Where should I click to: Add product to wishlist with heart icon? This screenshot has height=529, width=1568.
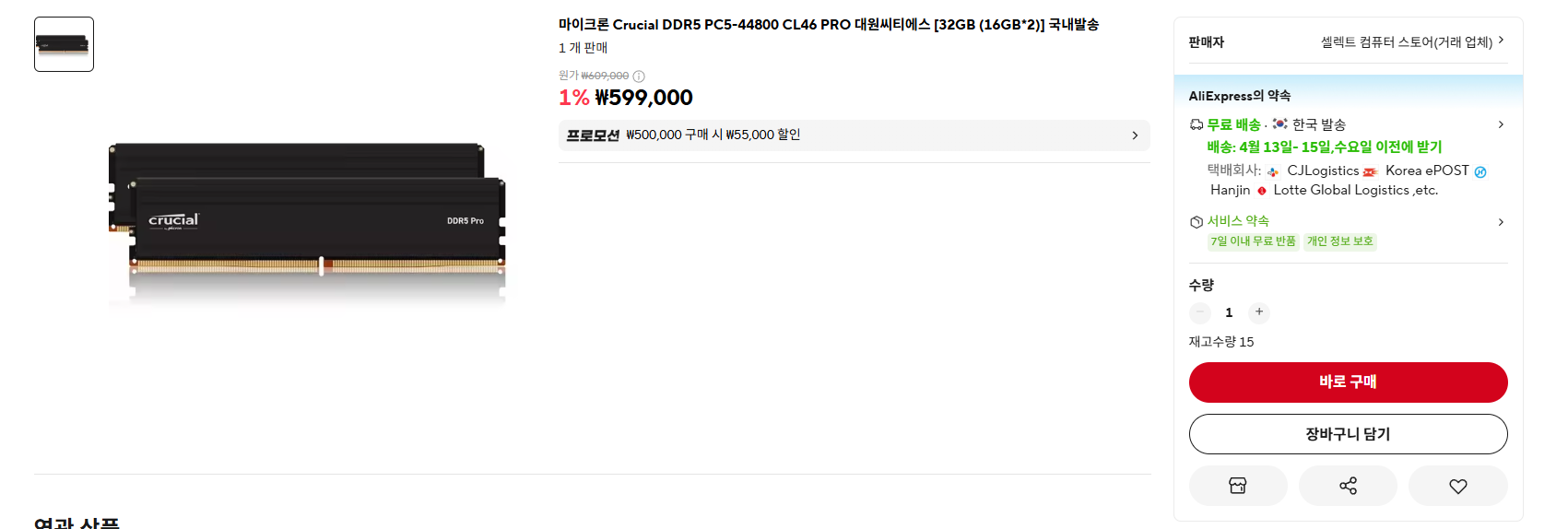click(x=1457, y=486)
